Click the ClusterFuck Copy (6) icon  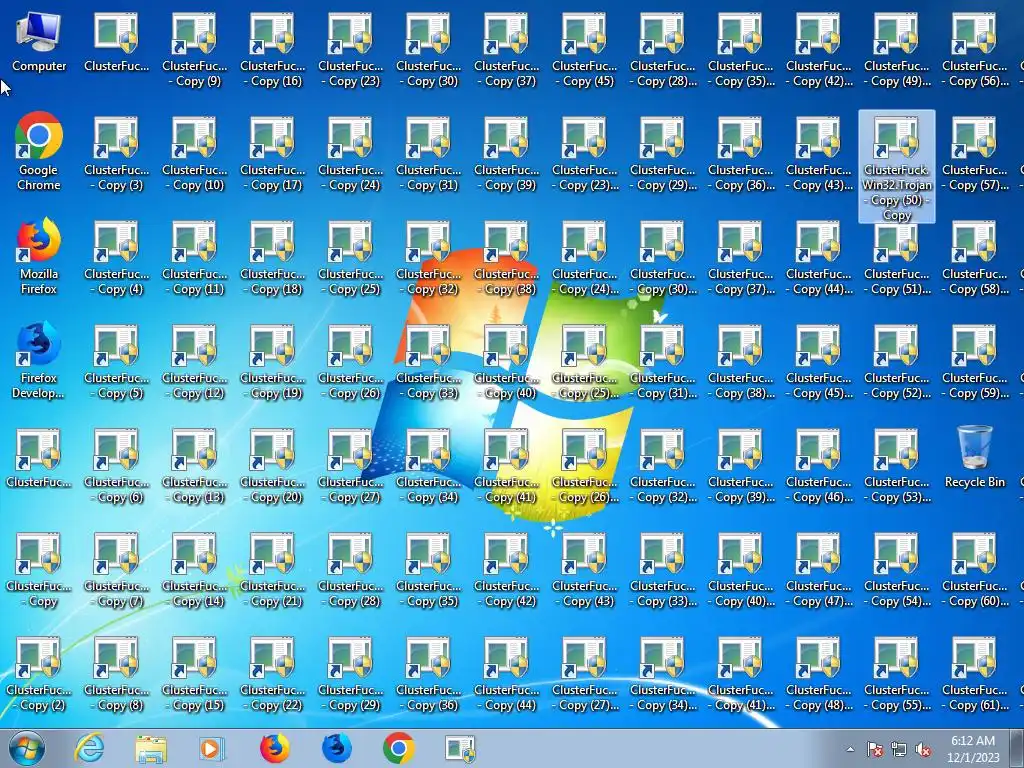click(116, 464)
